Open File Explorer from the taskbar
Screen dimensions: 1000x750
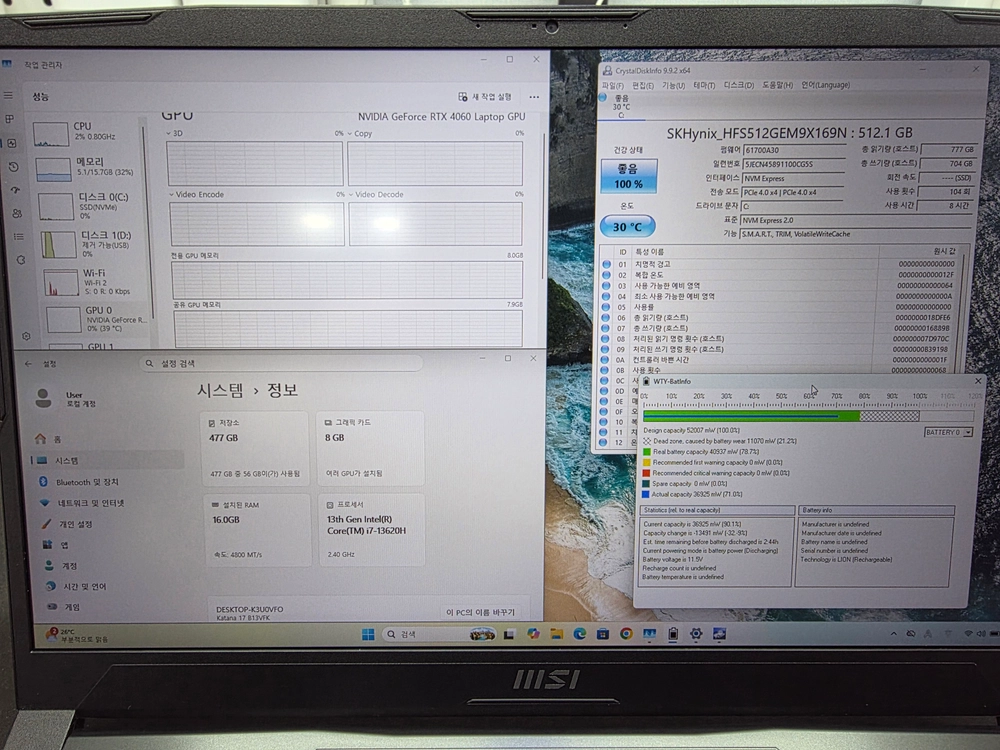(557, 634)
